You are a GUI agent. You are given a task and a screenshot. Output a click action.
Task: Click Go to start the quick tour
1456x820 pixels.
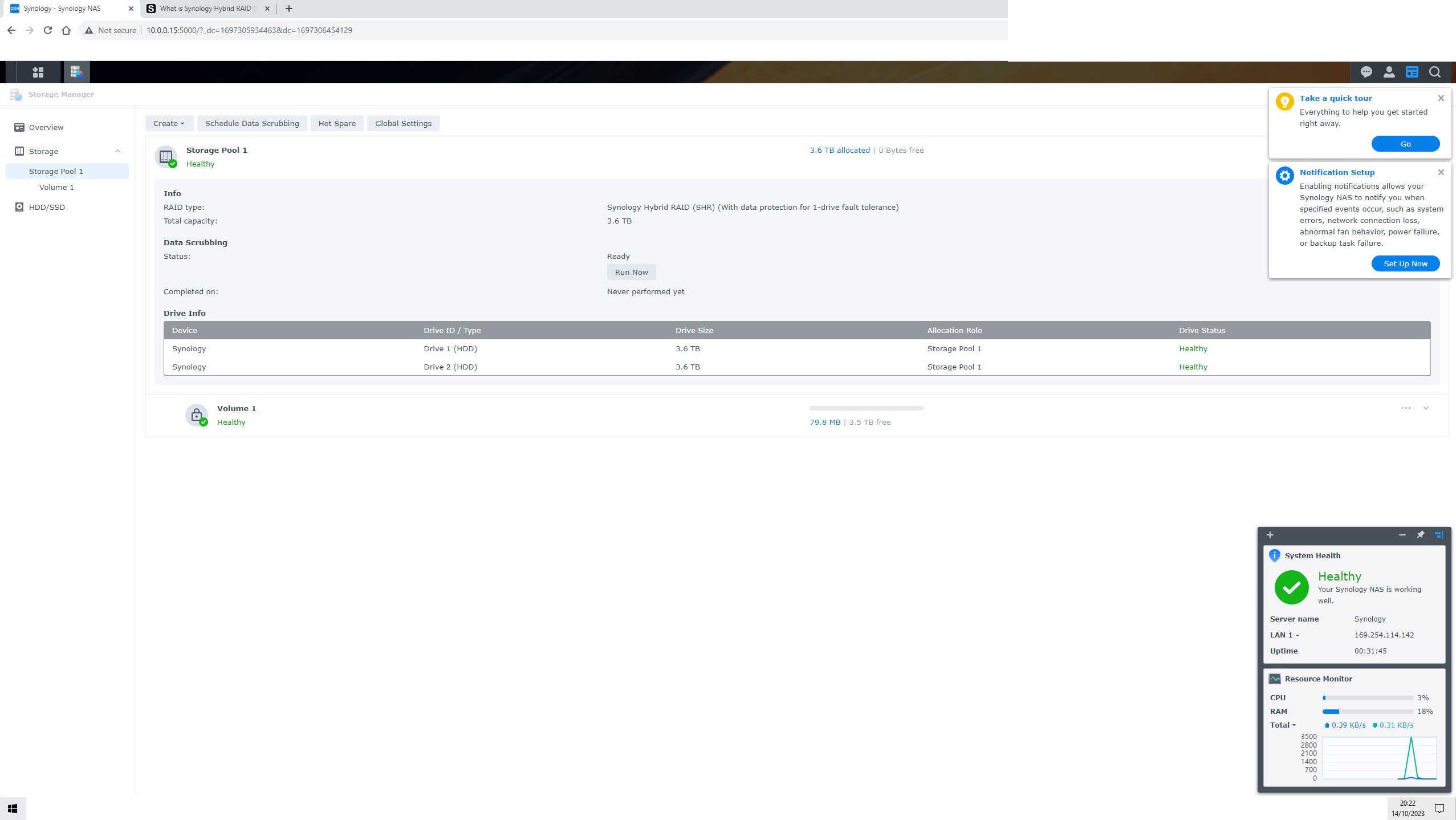1405,144
